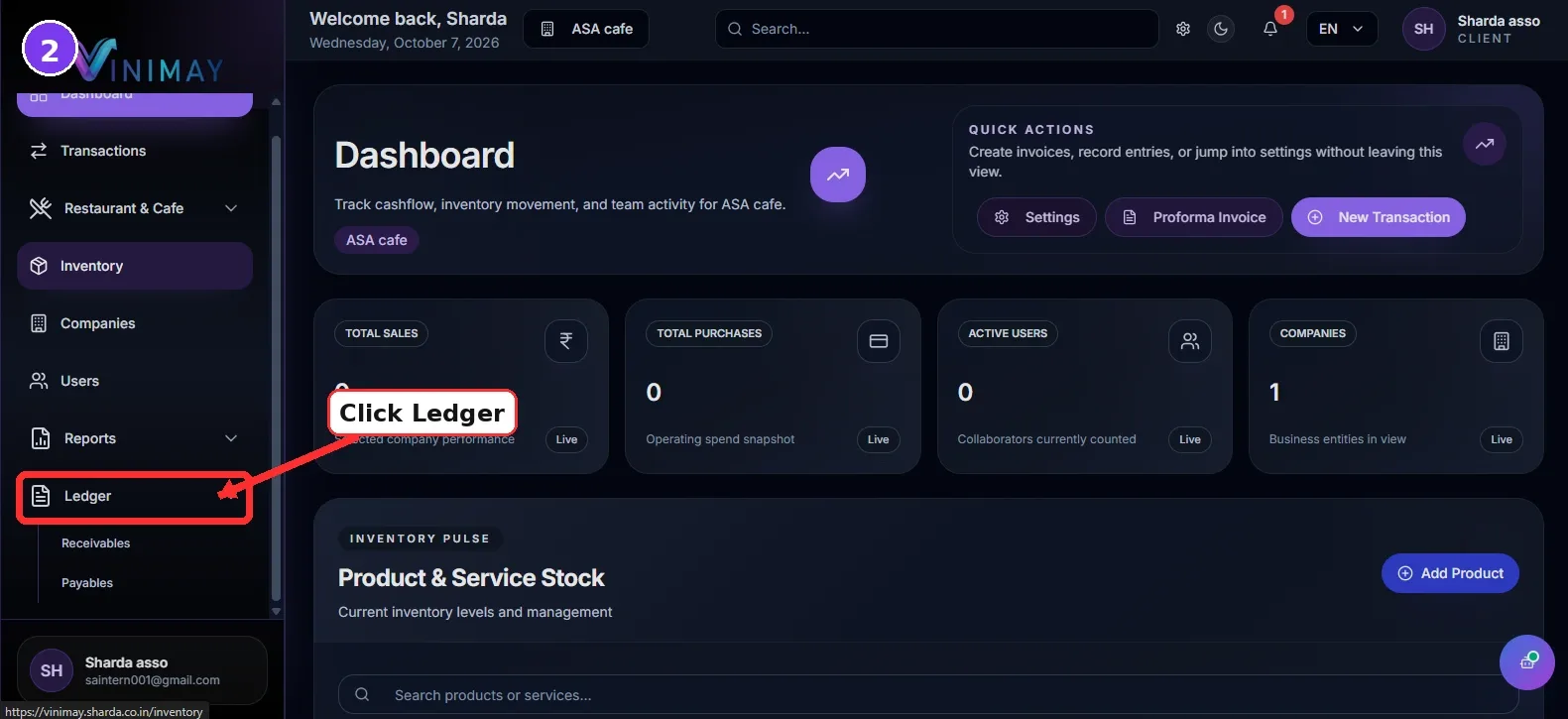Viewport: 1568px width, 719px height.
Task: Focus the top Search field
Action: (937, 29)
